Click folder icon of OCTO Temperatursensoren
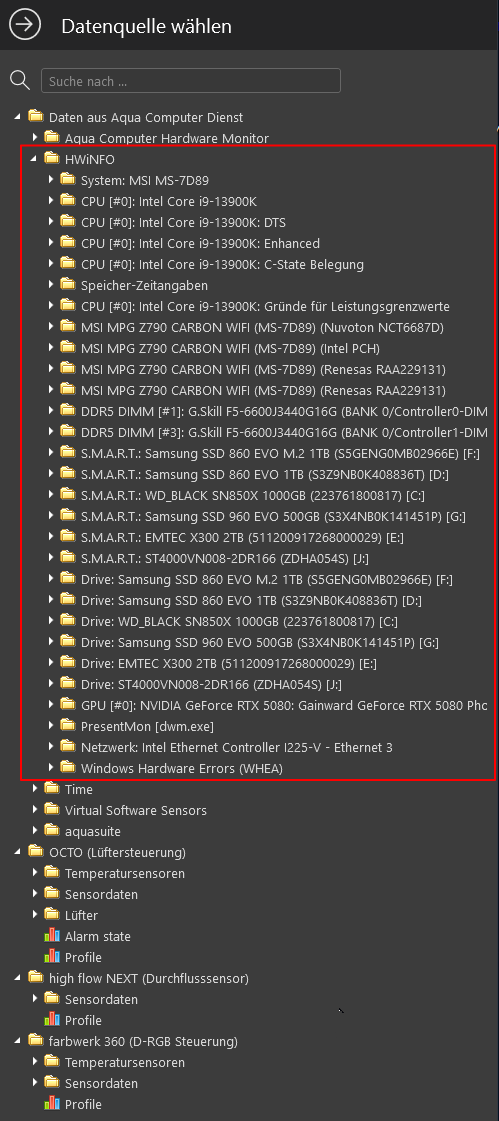This screenshot has height=1121, width=499. click(x=51, y=873)
